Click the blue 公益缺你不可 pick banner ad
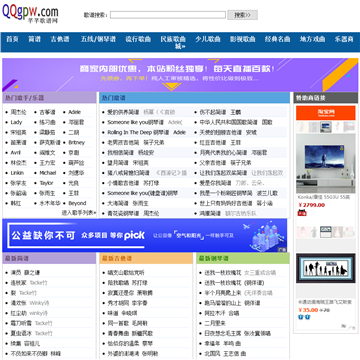 click(145, 235)
